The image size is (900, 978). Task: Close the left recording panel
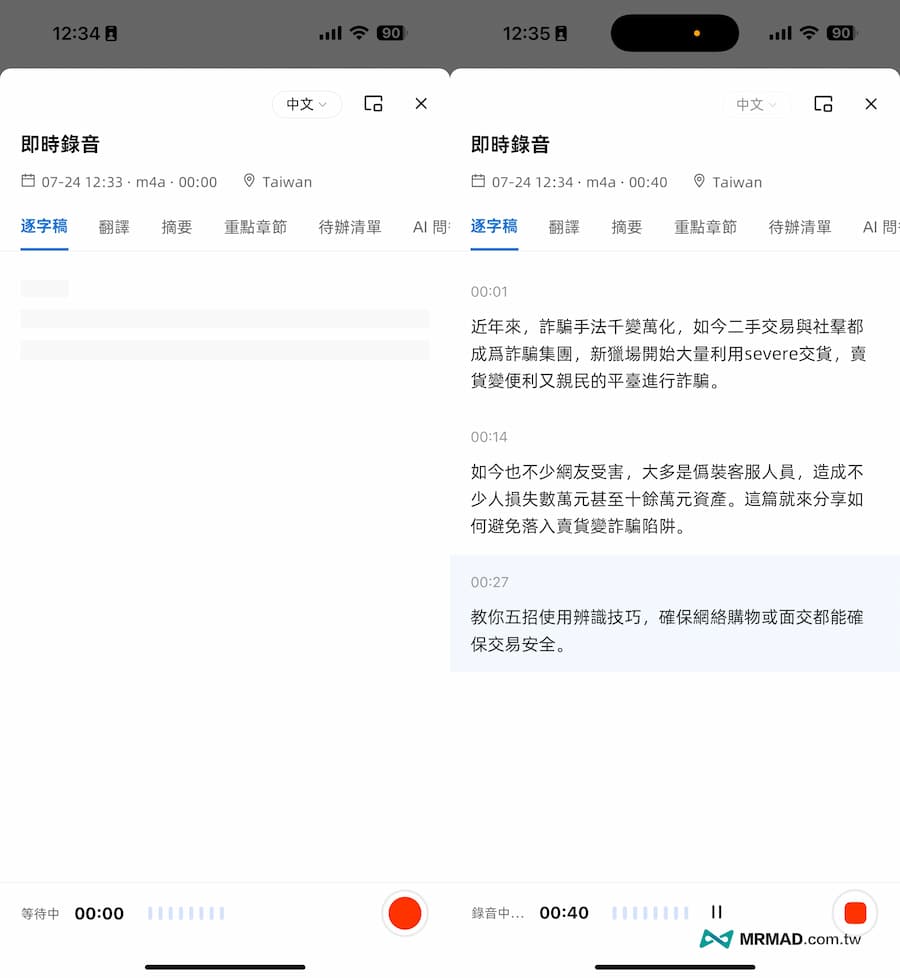(x=421, y=104)
